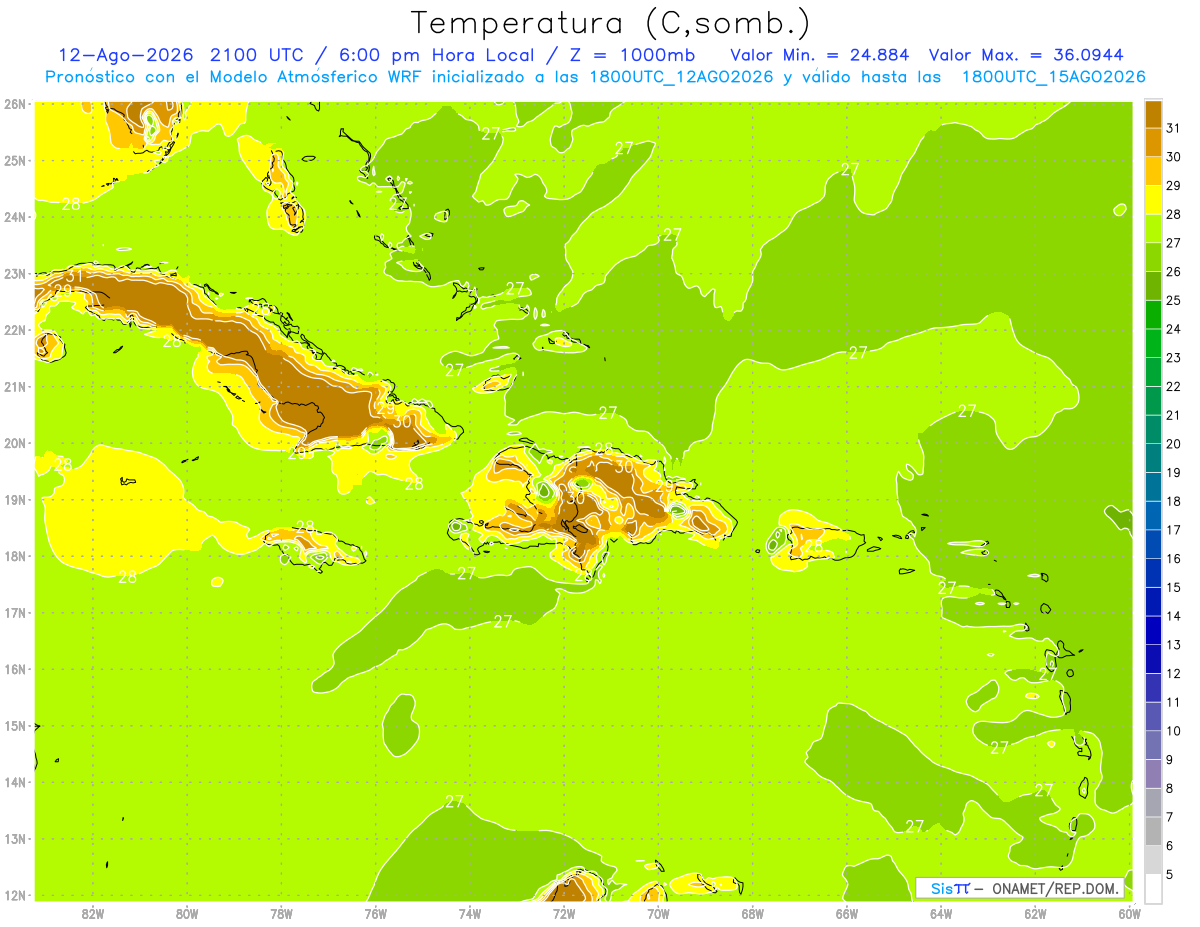The width and height of the screenshot is (1200, 927).
Task: Click the orange legend swatch between 30 and 31
Action: click(x=1153, y=142)
